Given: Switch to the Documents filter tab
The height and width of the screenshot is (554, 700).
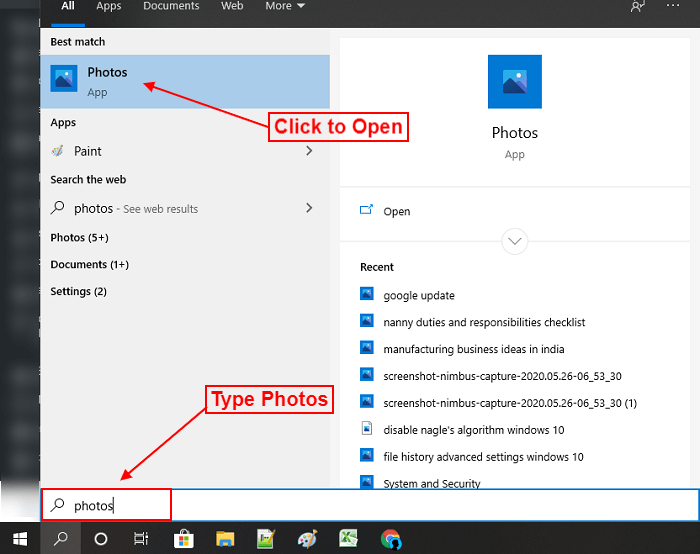Looking at the screenshot, I should point(171,6).
